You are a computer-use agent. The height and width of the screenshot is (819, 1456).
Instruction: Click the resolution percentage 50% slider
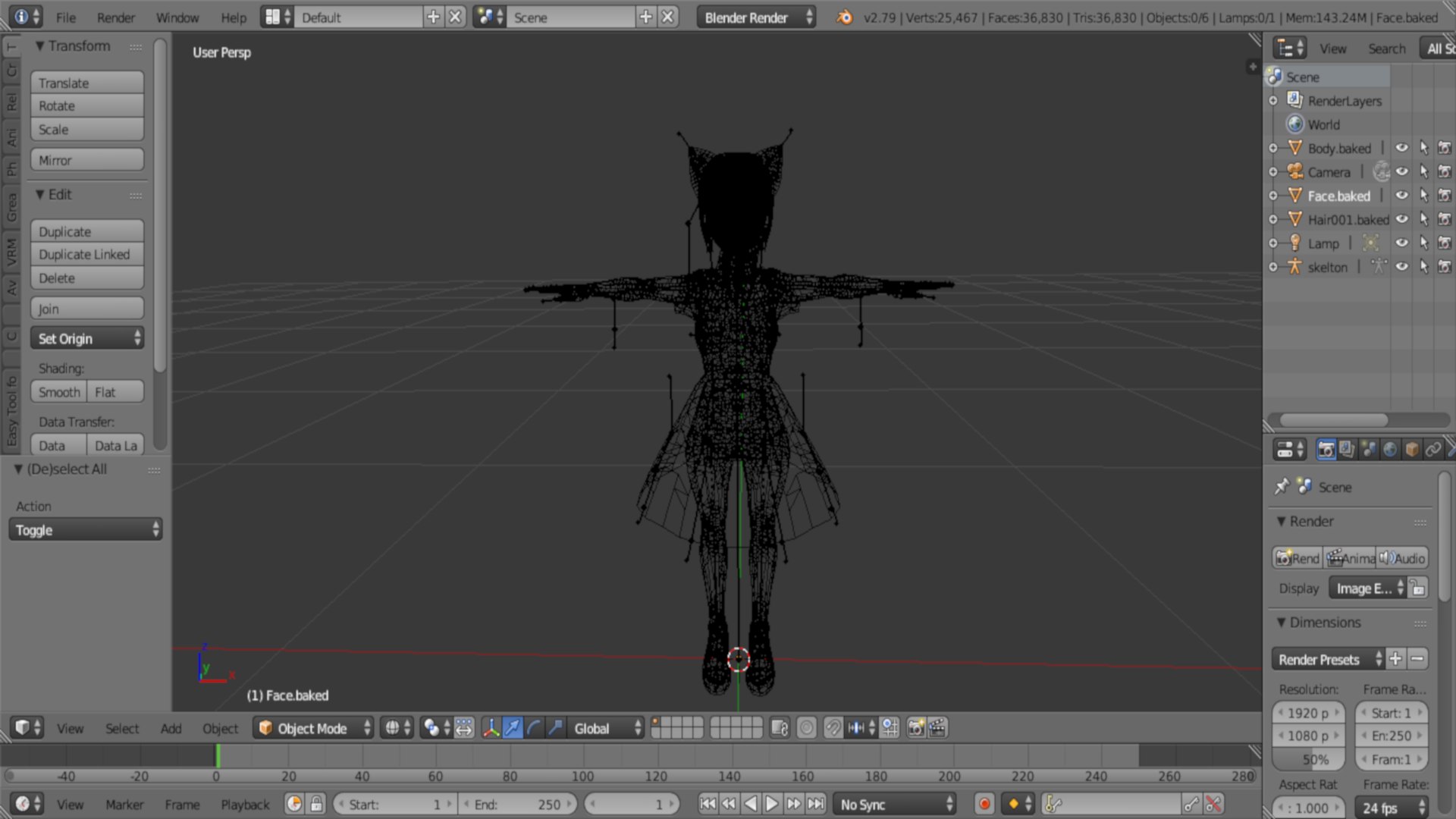pyautogui.click(x=1308, y=759)
